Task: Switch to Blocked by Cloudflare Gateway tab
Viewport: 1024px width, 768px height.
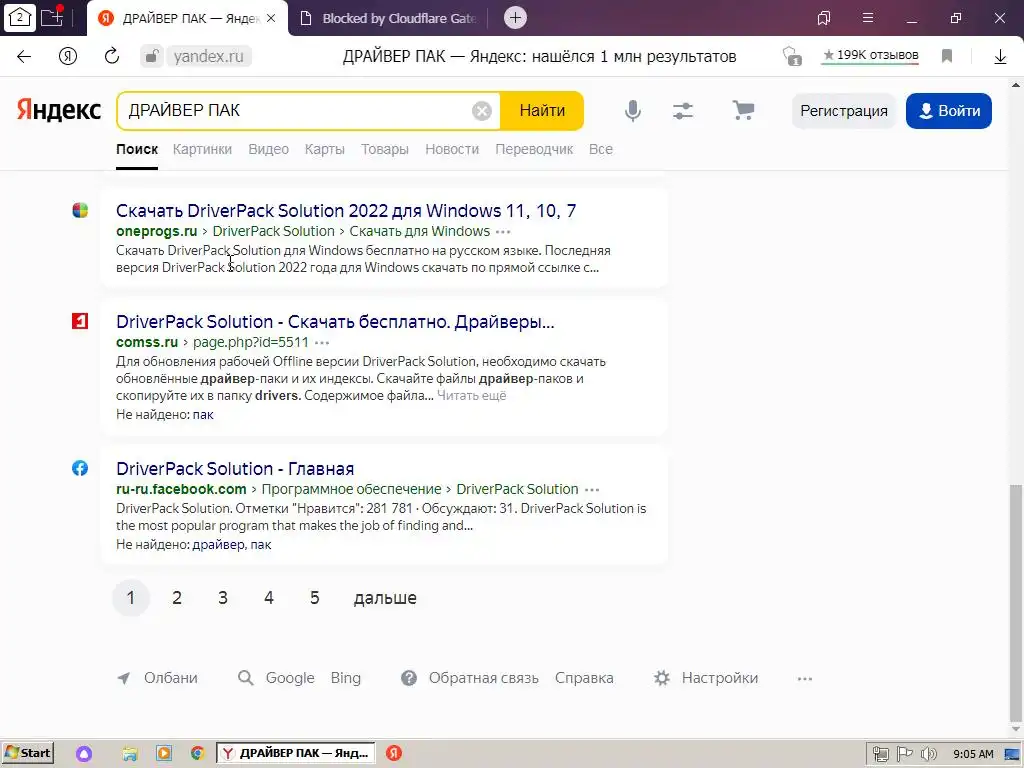Action: (x=389, y=18)
